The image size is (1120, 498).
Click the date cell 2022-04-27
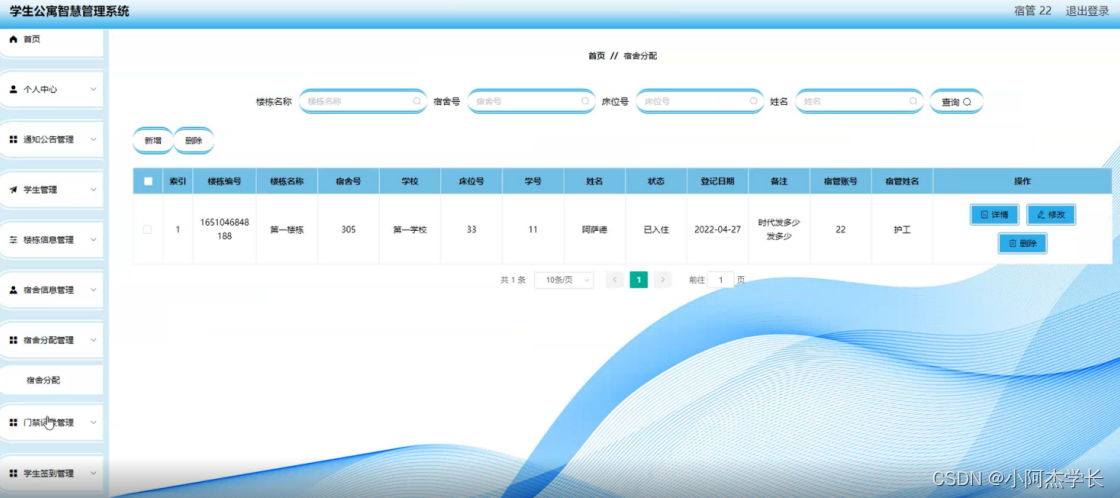point(718,230)
